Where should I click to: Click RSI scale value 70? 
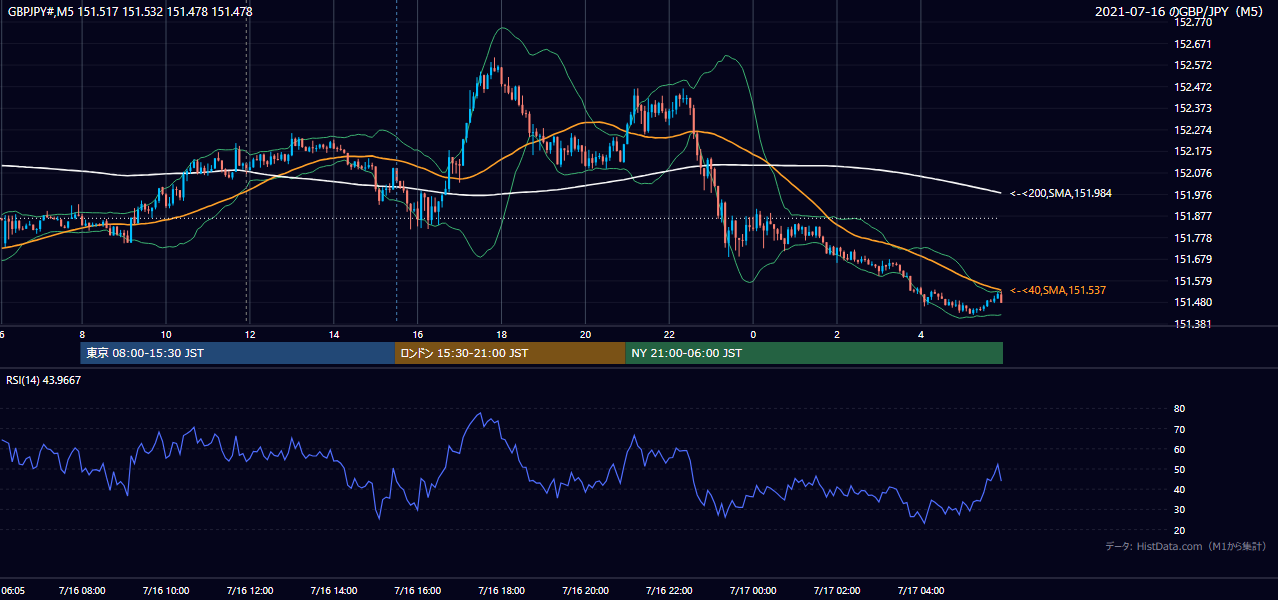coord(1180,429)
